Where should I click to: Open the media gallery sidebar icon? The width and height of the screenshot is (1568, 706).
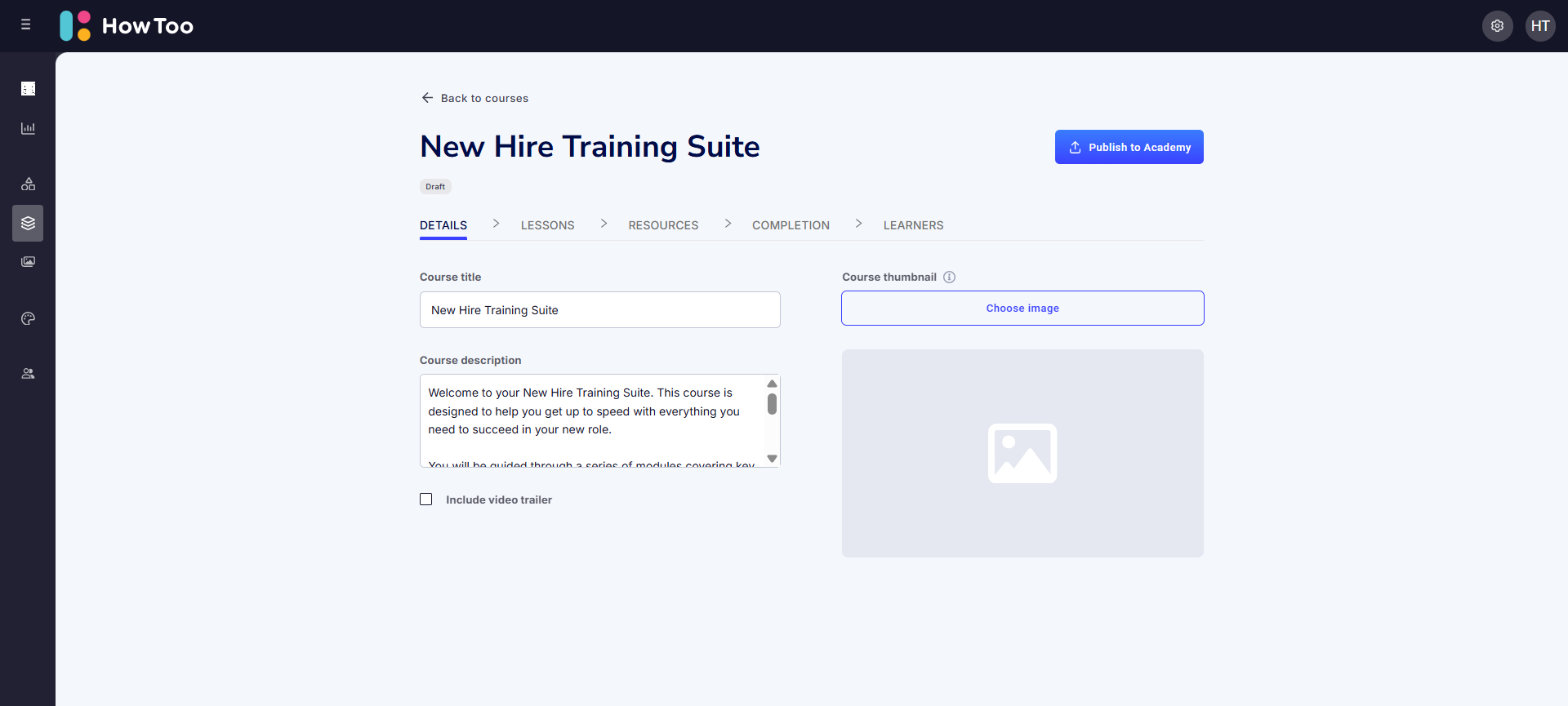28,262
